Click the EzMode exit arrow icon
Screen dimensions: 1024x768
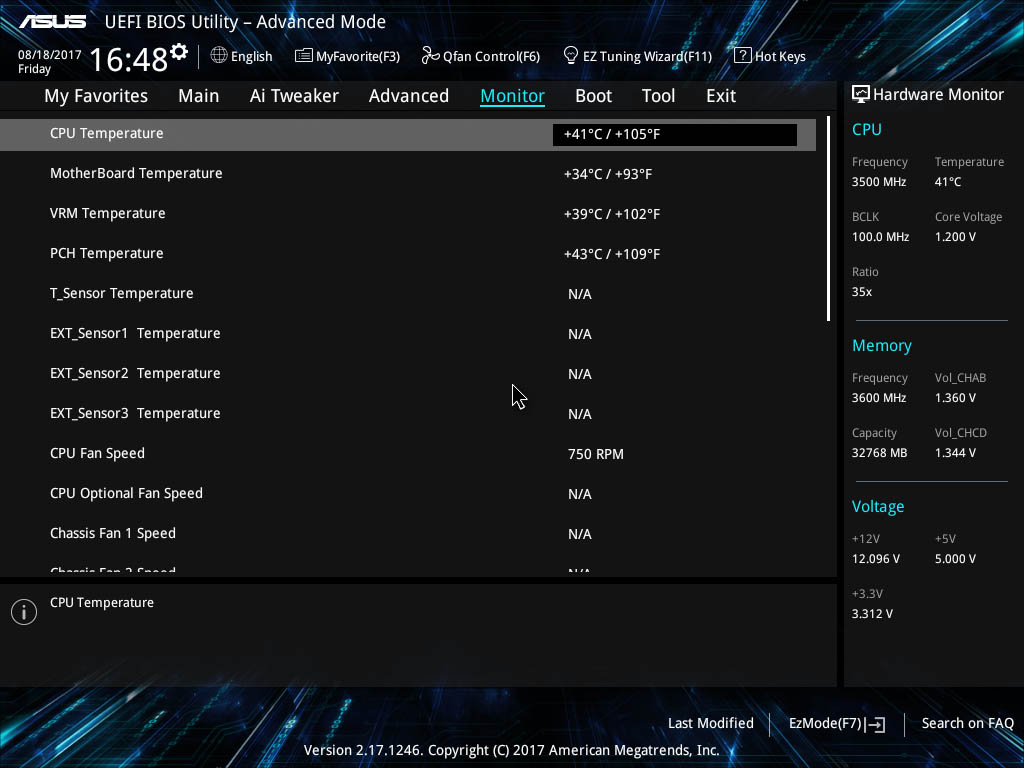click(x=876, y=724)
